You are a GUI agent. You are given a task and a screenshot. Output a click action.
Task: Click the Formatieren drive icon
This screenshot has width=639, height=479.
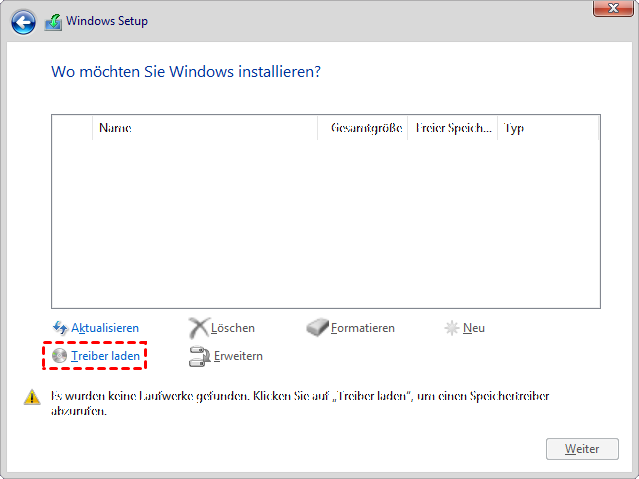click(317, 328)
